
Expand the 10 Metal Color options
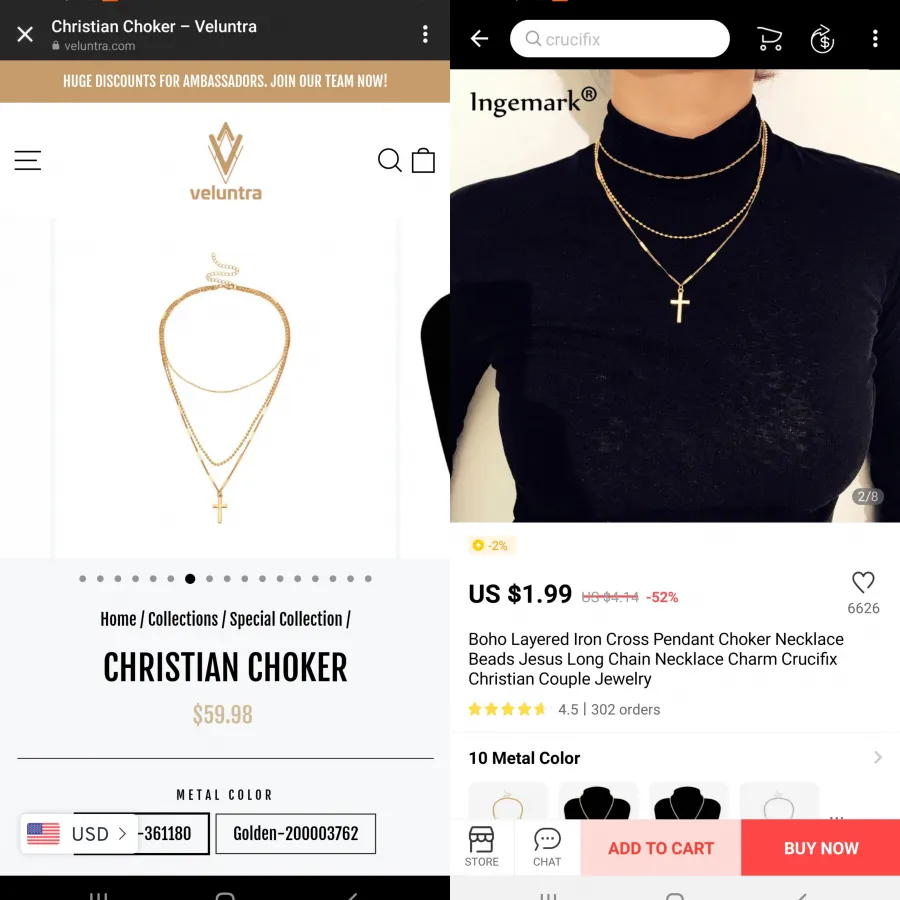point(675,758)
